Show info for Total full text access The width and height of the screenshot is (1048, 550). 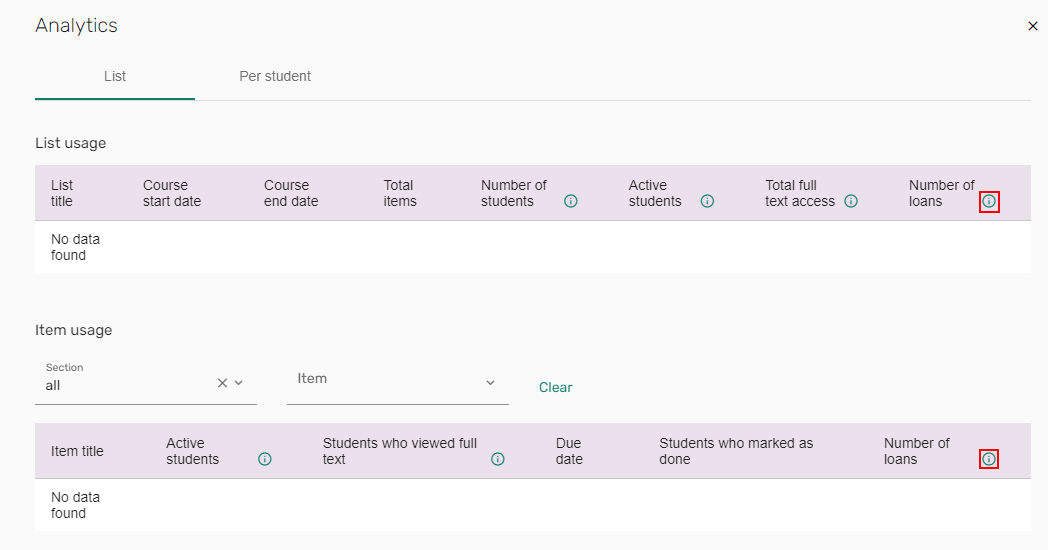pyautogui.click(x=851, y=201)
